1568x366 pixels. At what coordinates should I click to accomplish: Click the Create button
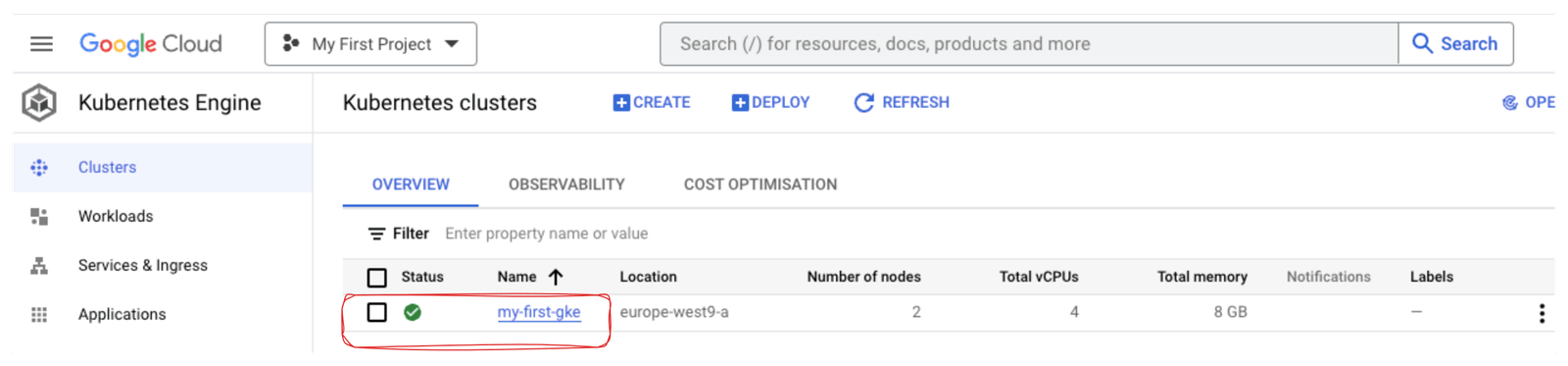point(652,102)
